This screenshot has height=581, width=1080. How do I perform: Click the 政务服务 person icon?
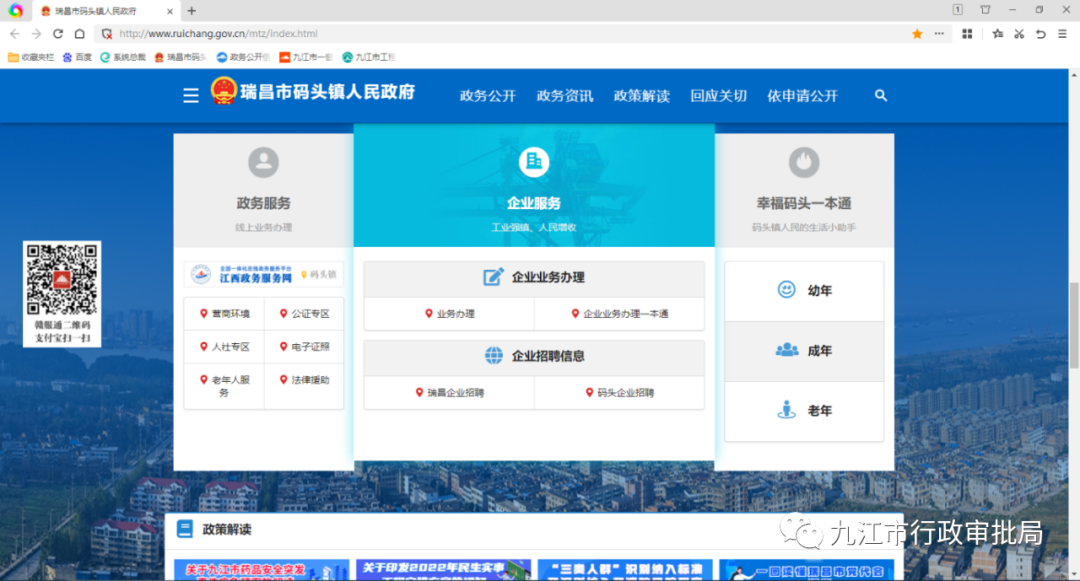pyautogui.click(x=263, y=162)
